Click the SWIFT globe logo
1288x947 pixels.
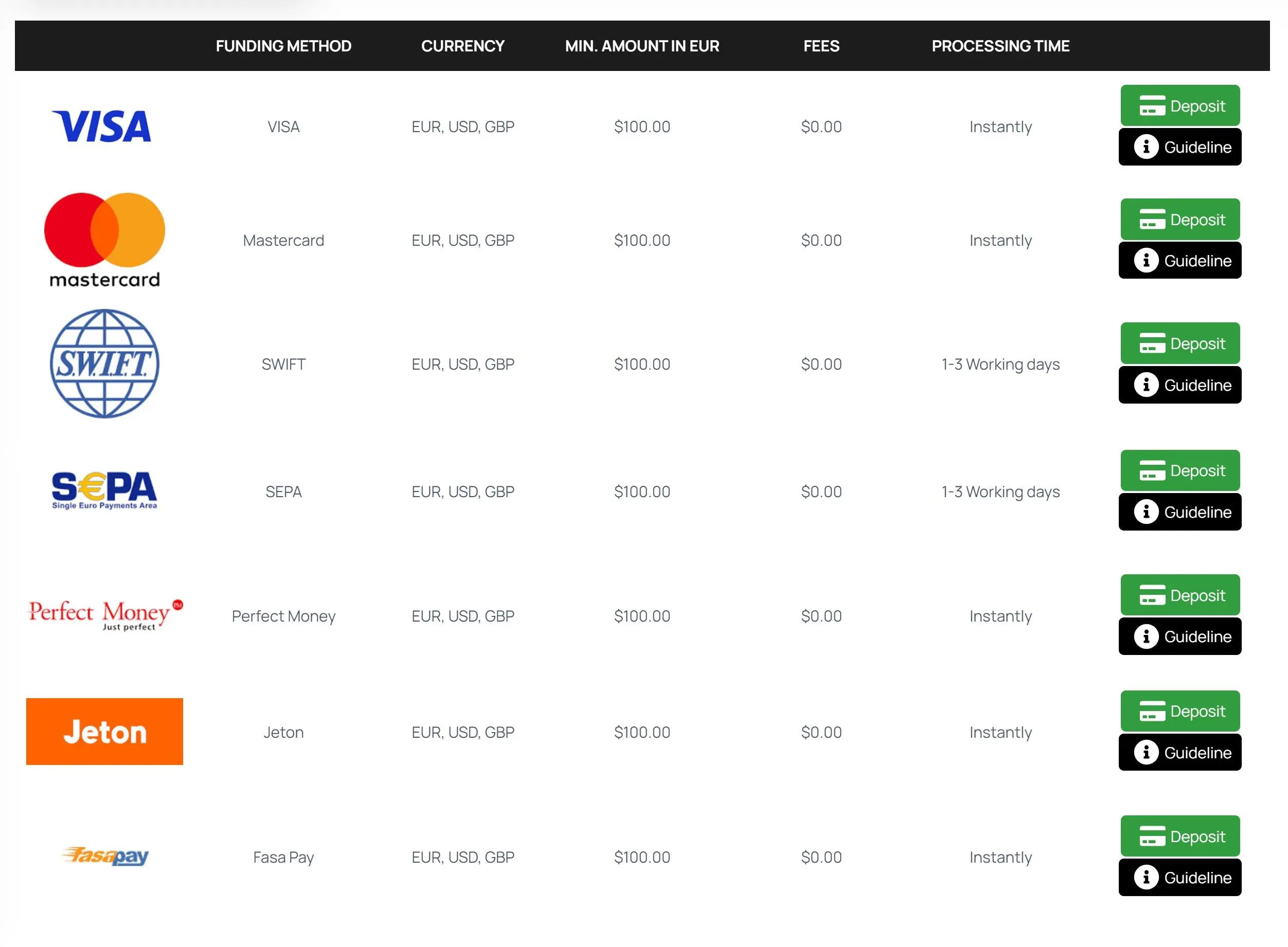(x=104, y=363)
